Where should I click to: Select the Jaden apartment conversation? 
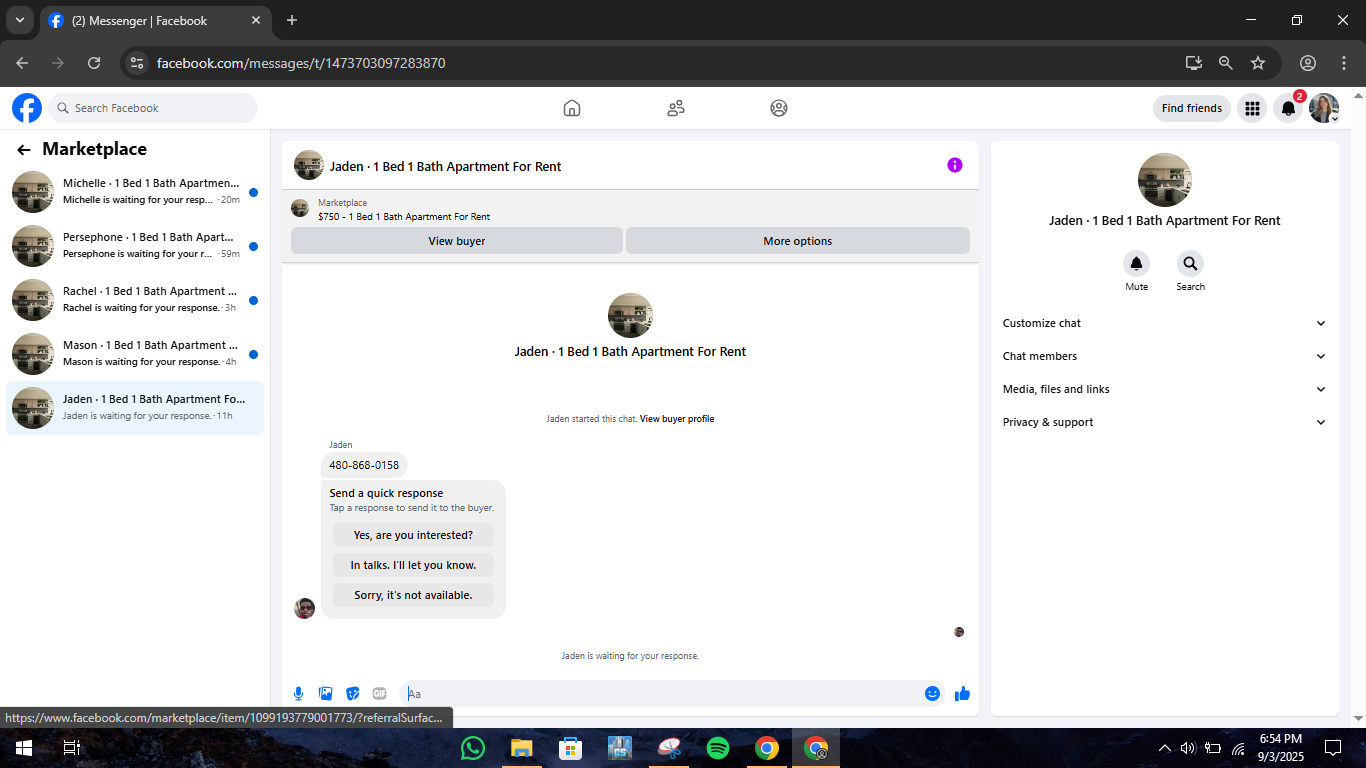(x=135, y=408)
